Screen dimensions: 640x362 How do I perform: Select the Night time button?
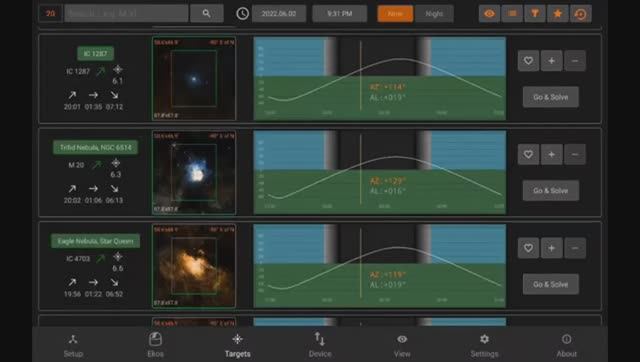click(x=434, y=13)
